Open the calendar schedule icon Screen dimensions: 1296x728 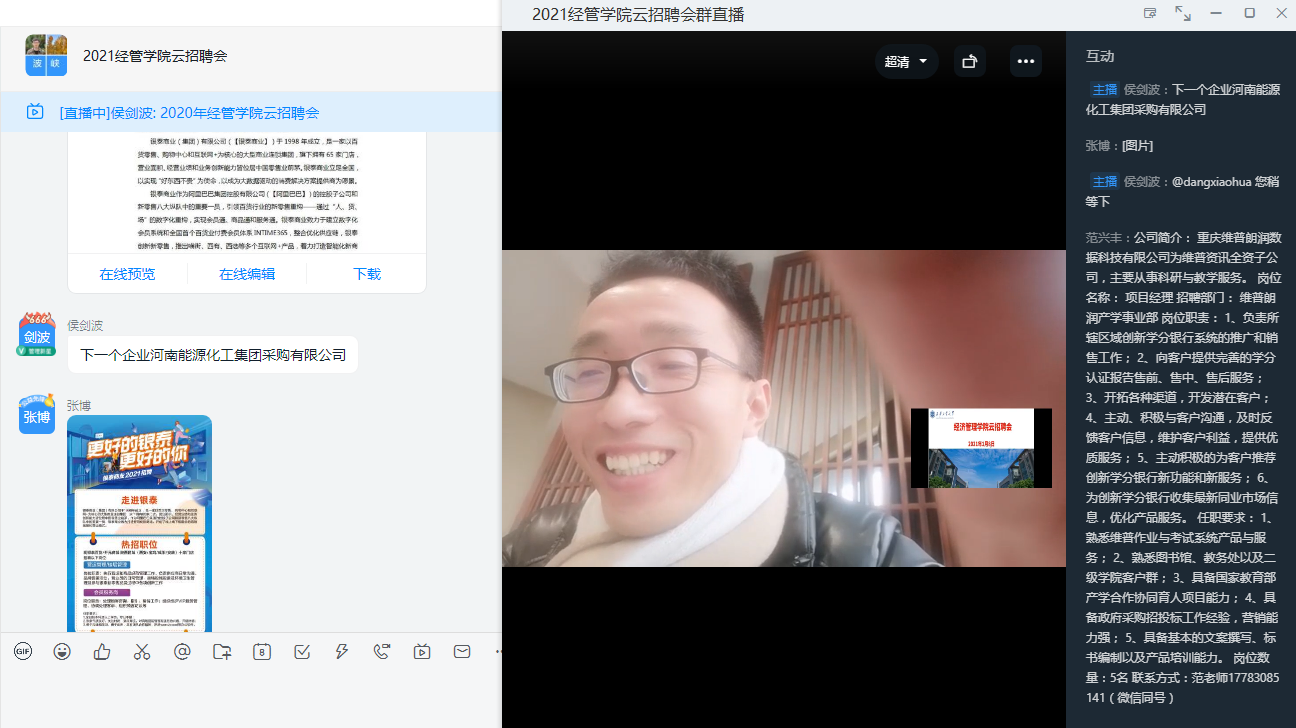(x=262, y=652)
